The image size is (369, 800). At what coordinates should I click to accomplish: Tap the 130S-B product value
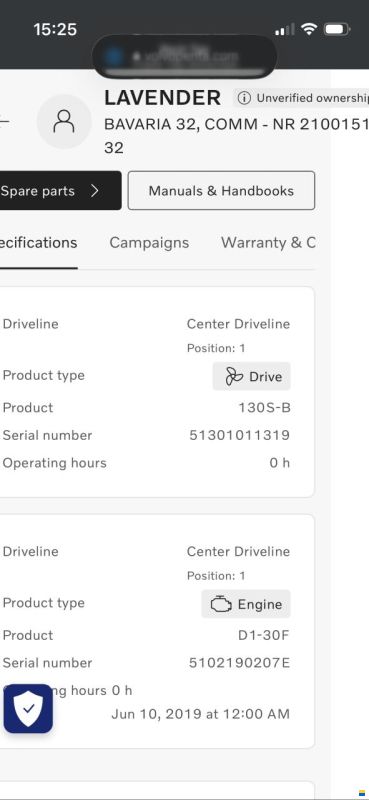[x=264, y=408]
